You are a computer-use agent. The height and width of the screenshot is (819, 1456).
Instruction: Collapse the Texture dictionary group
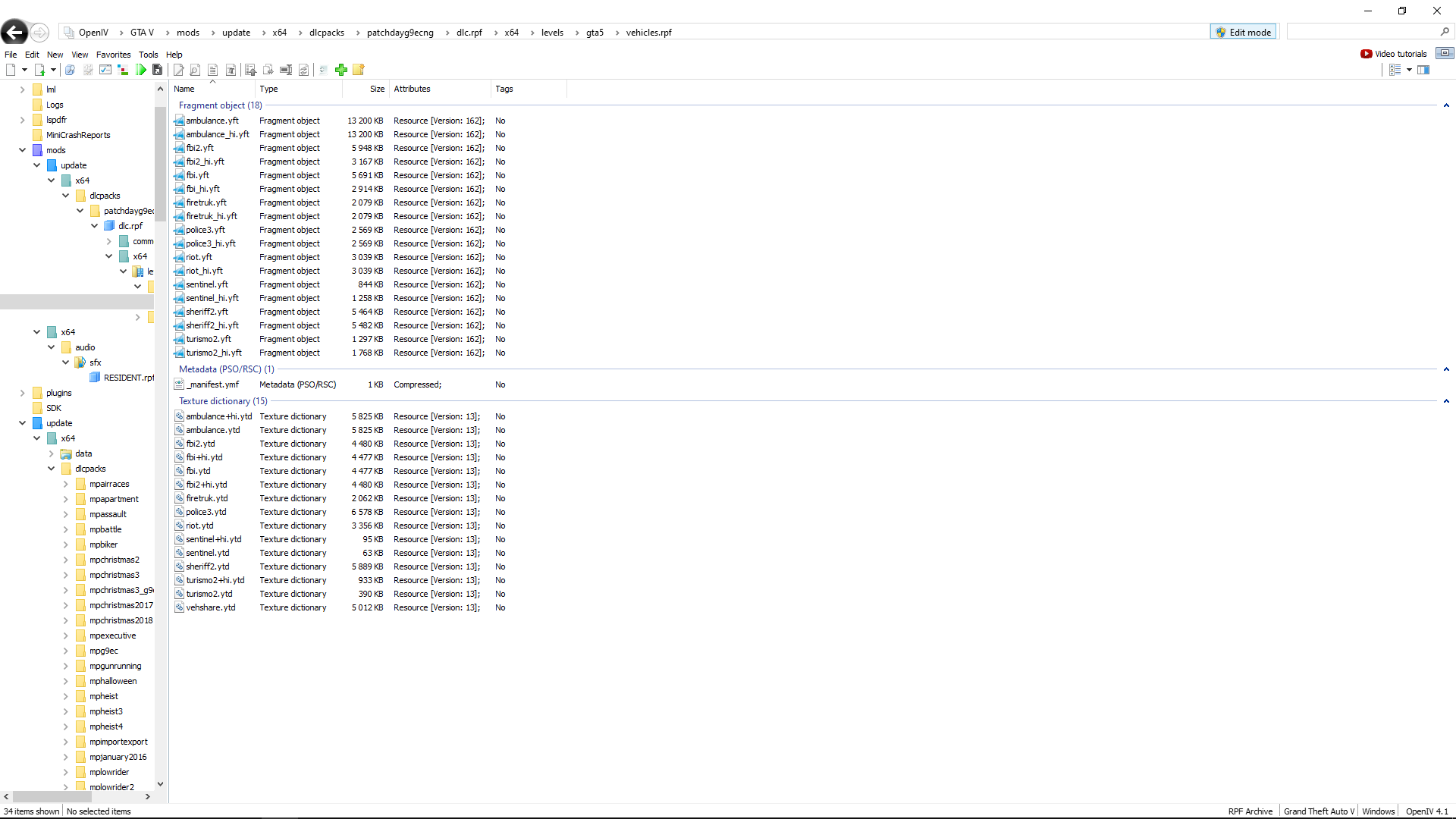point(1446,401)
